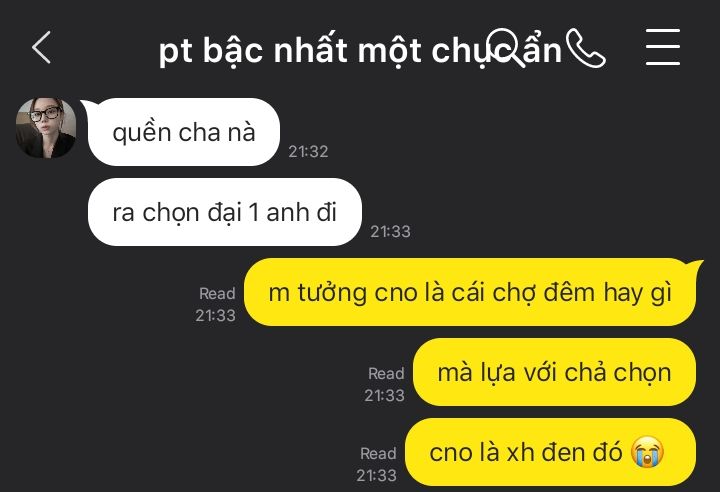Click Read label beside "chợ đêm" message
The width and height of the screenshot is (720, 492).
pos(217,294)
